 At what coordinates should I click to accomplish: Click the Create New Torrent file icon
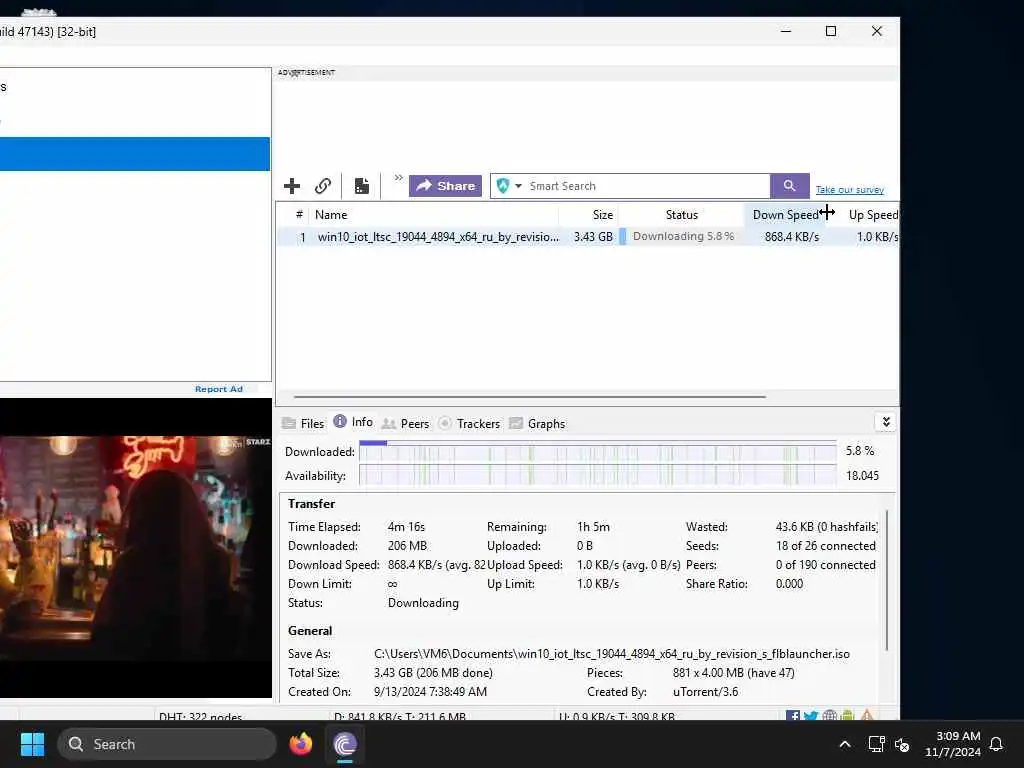pyautogui.click(x=361, y=186)
